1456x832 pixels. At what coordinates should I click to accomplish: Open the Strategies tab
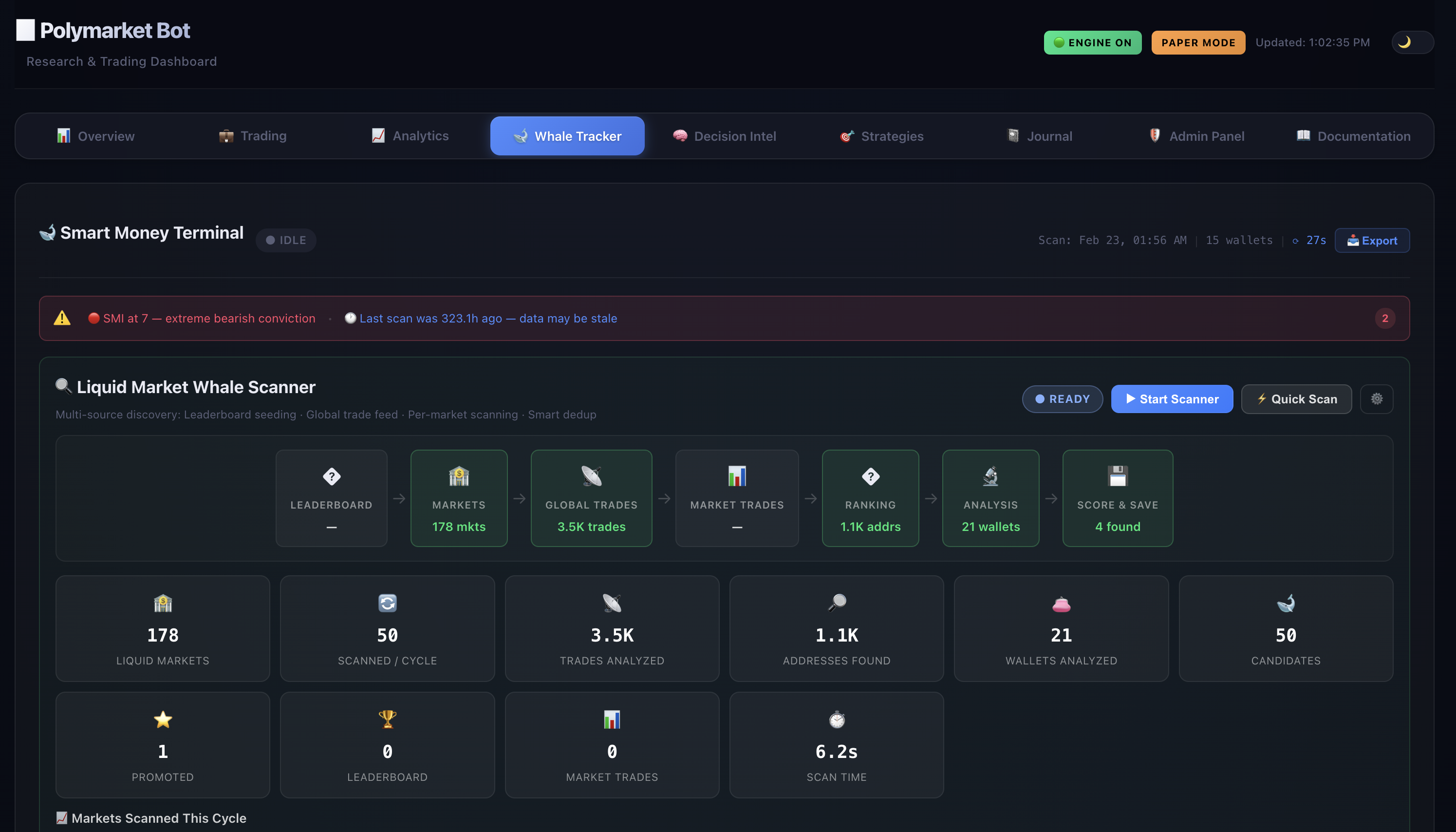tap(881, 136)
